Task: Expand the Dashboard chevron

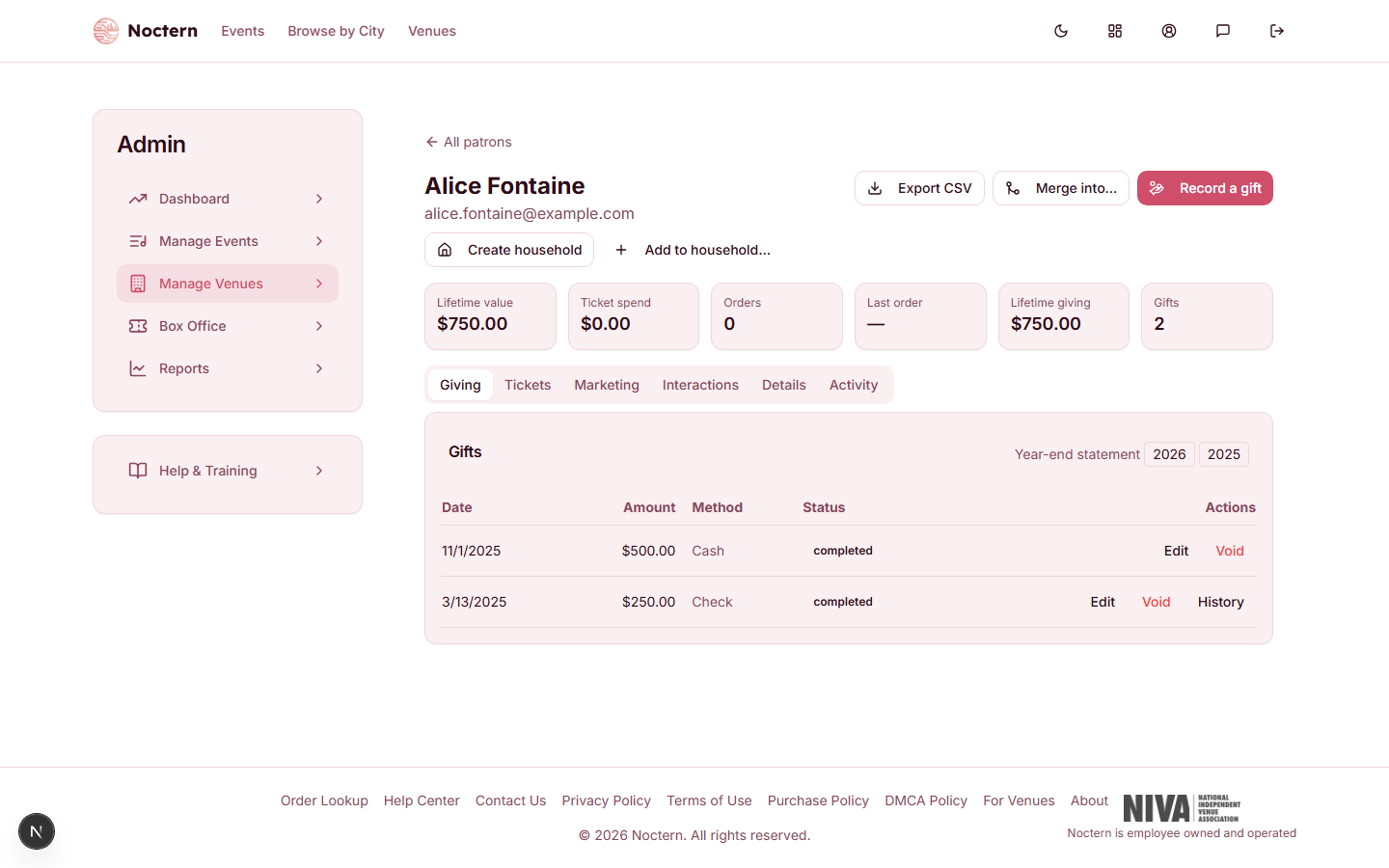Action: (319, 199)
